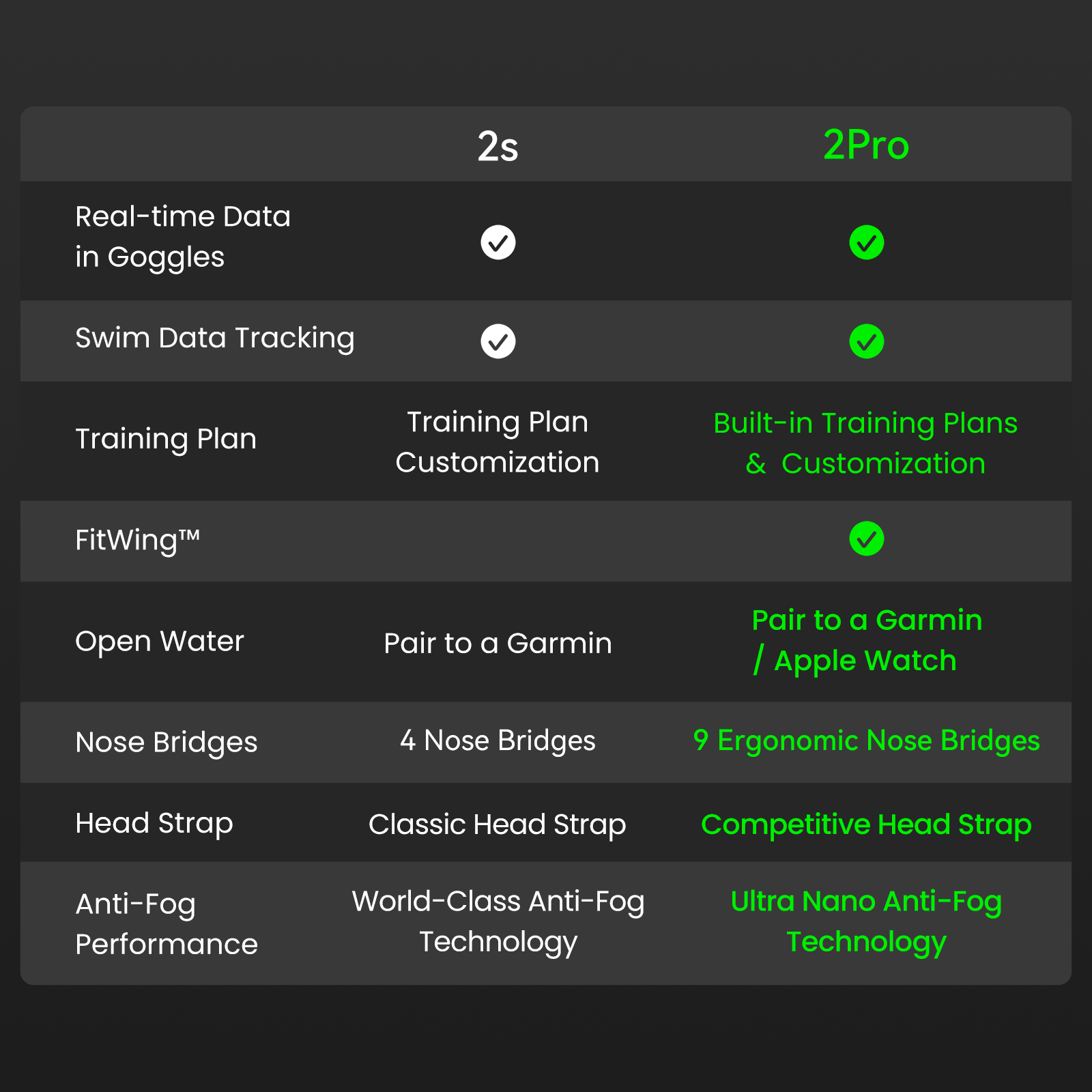This screenshot has height=1092, width=1092.
Task: Click Ultra Nano Anti-Fog Technology text
Action: [x=866, y=921]
